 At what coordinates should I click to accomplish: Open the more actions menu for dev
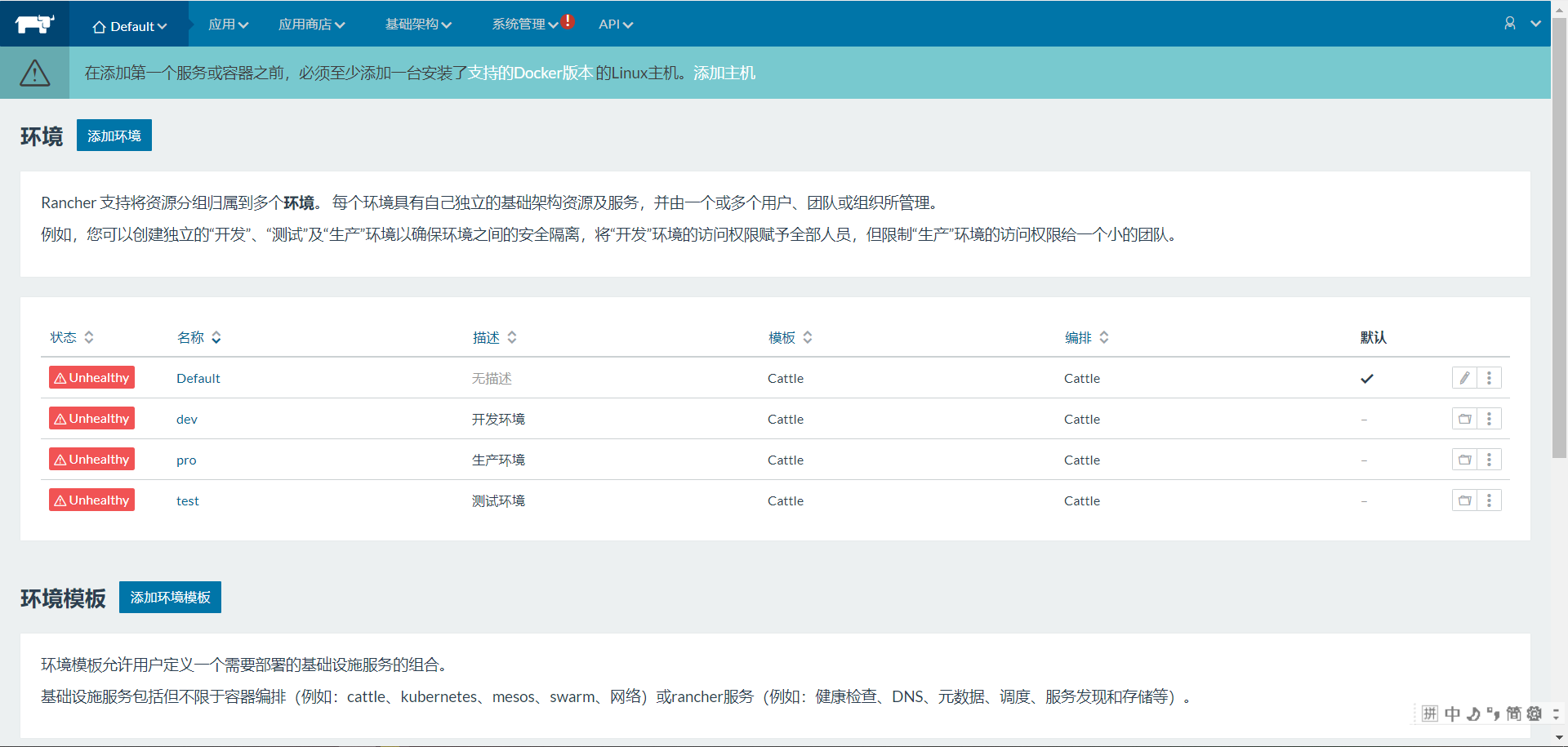(1489, 419)
